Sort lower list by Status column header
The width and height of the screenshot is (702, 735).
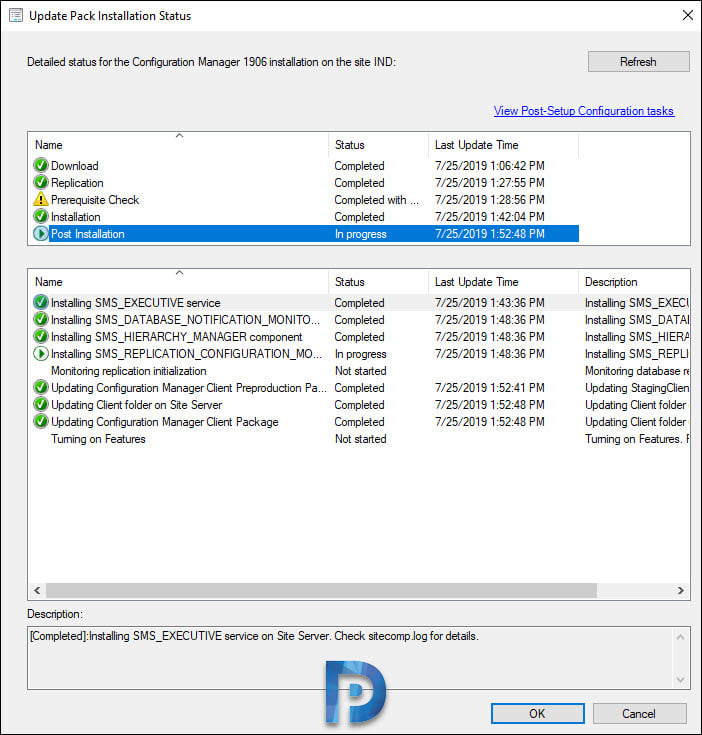378,282
